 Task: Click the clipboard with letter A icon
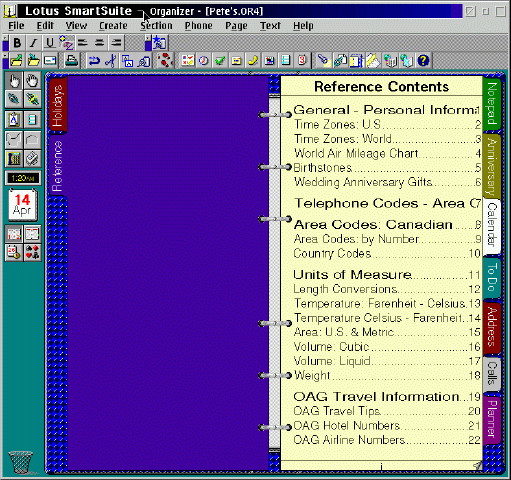point(14,120)
